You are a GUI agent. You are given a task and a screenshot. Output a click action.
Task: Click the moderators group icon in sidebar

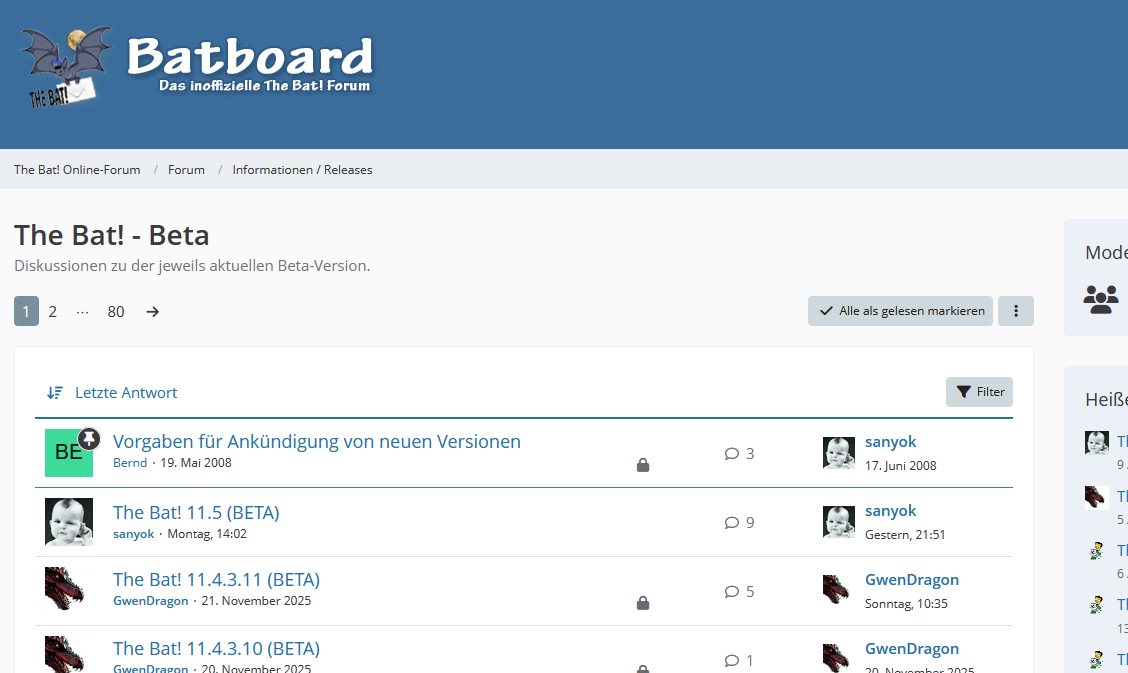tap(1101, 299)
